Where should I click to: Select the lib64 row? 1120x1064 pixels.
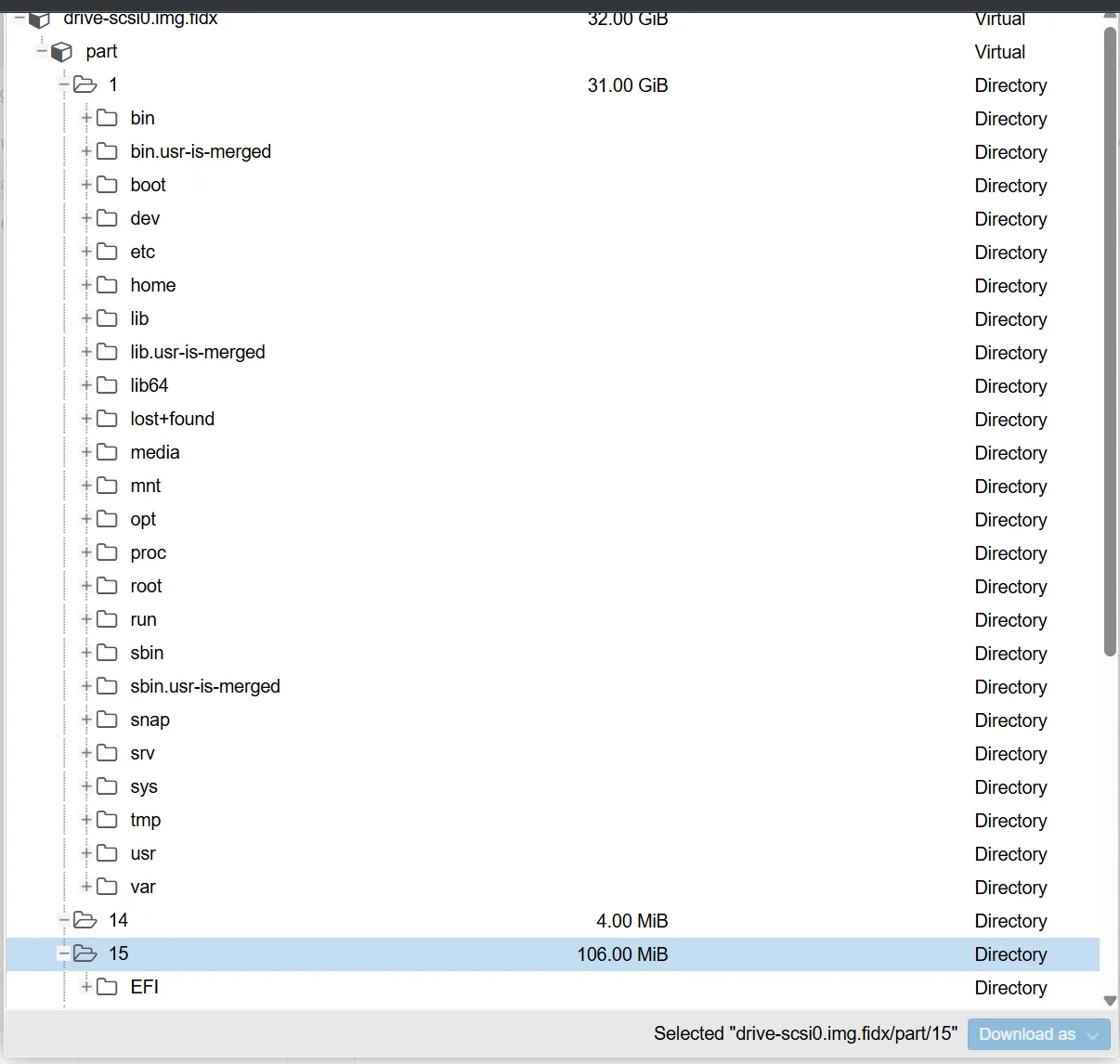pos(553,385)
